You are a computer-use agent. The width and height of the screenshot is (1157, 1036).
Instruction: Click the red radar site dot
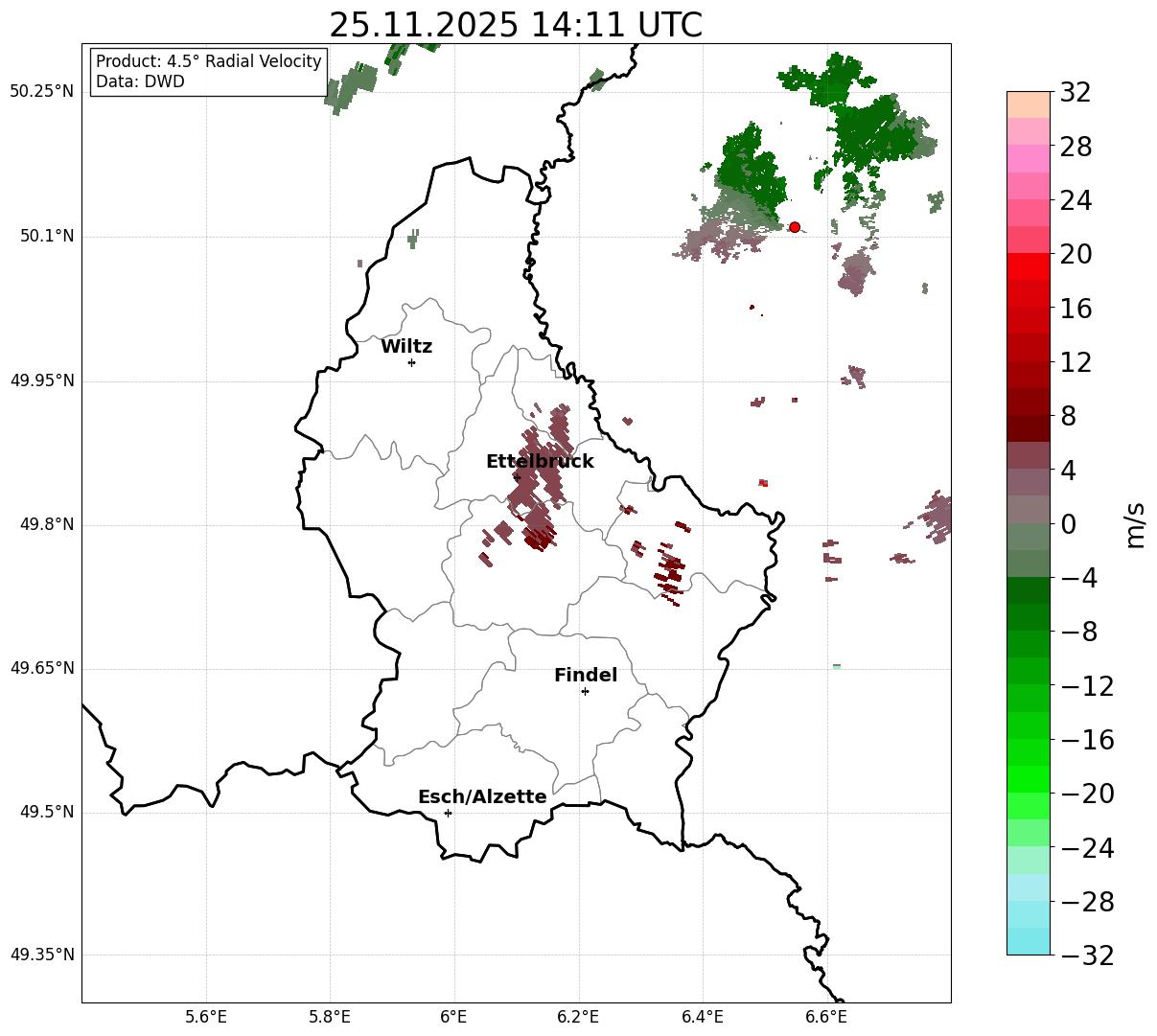click(x=795, y=227)
